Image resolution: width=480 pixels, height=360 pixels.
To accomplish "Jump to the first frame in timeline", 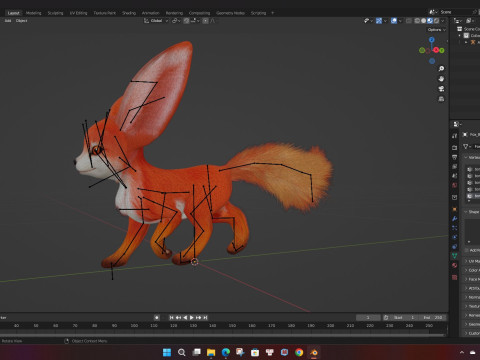I will (171, 317).
